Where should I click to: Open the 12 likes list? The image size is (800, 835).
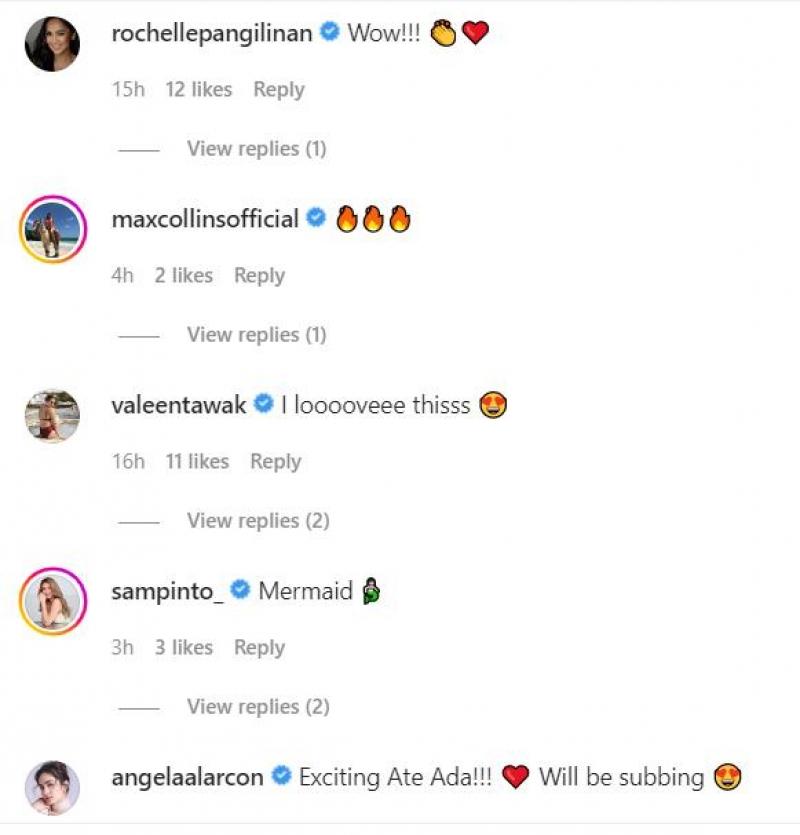198,90
